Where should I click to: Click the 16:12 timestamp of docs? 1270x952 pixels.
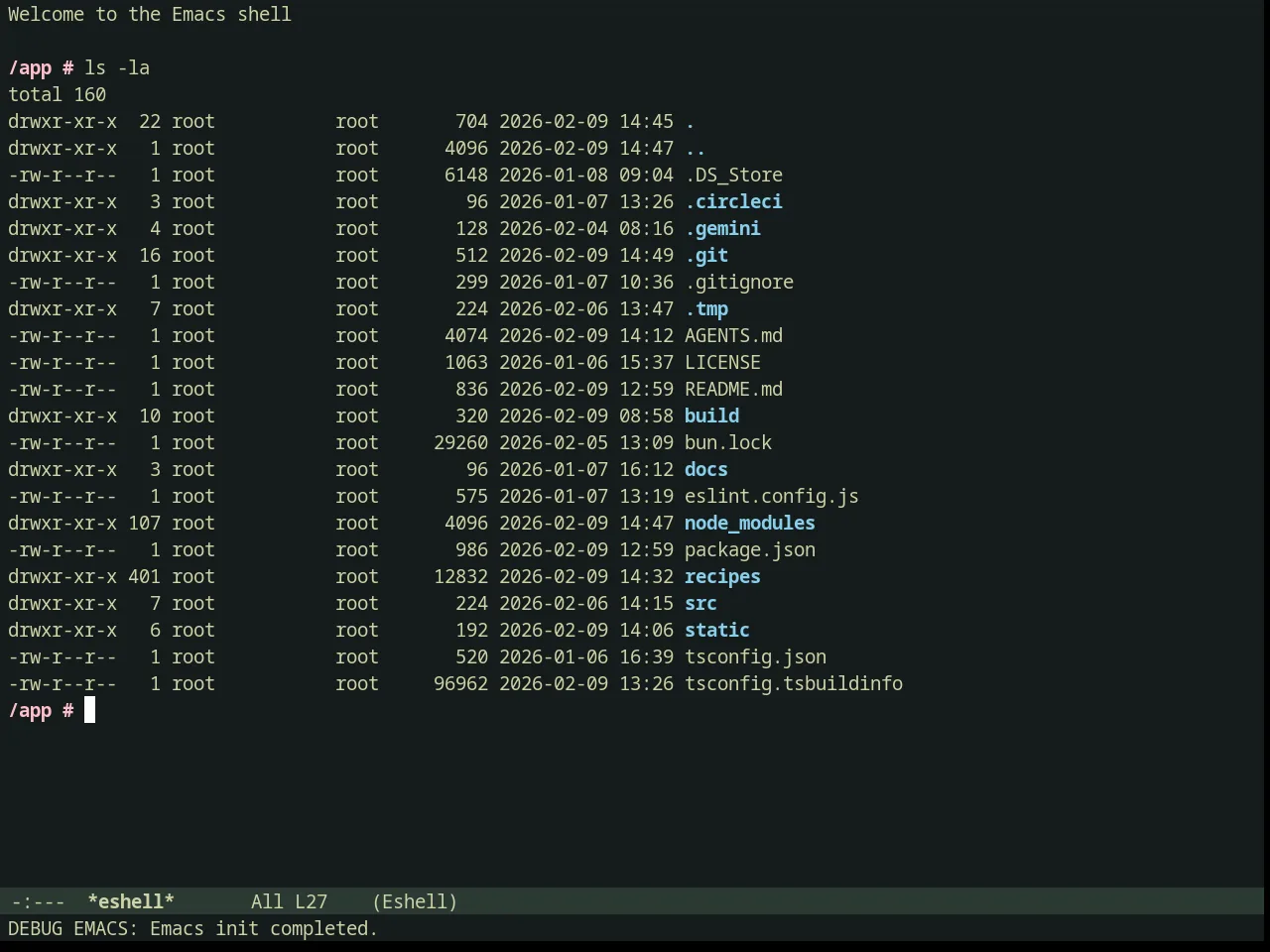click(x=646, y=469)
